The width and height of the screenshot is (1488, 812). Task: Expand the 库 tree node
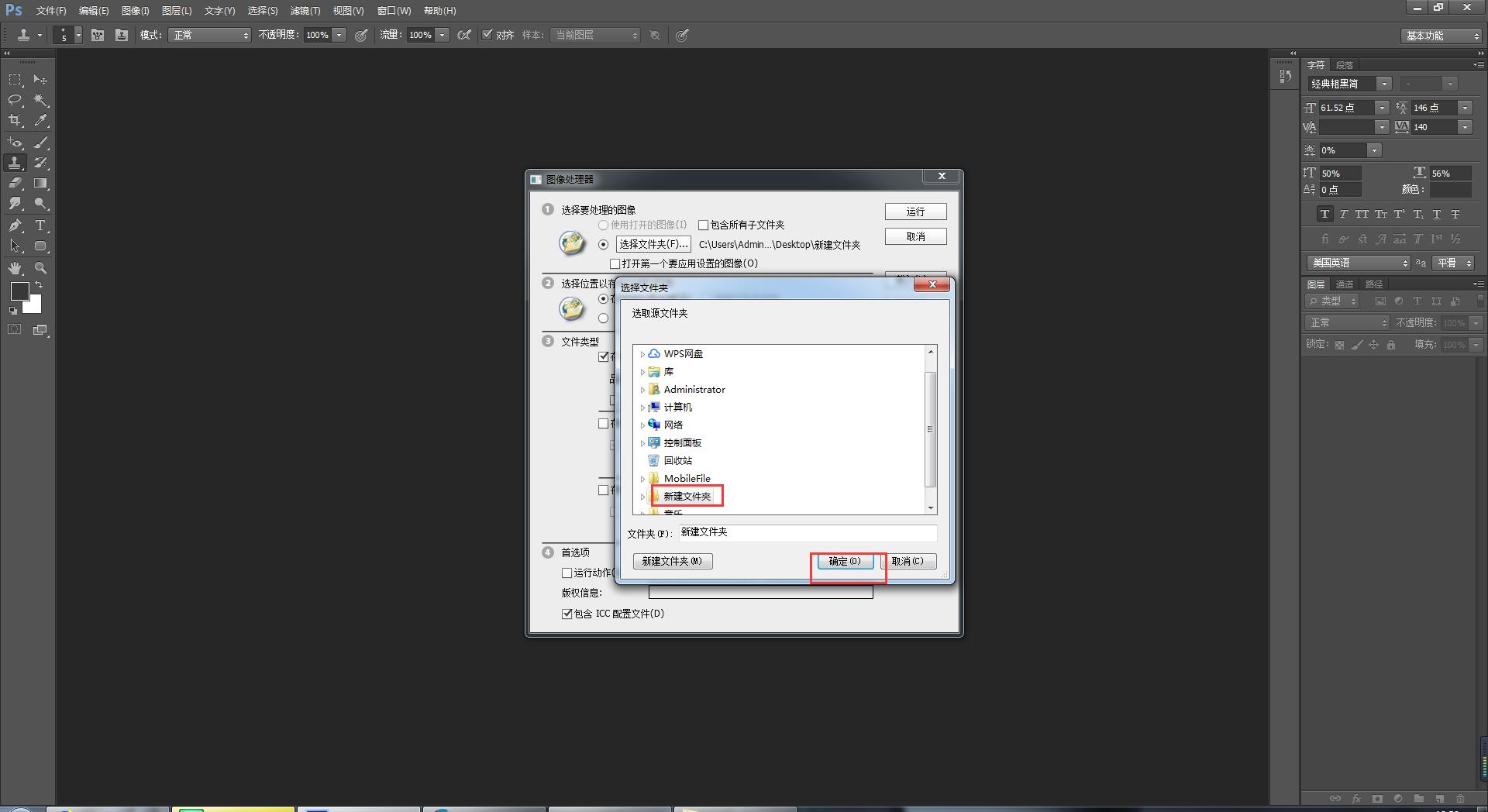point(642,372)
